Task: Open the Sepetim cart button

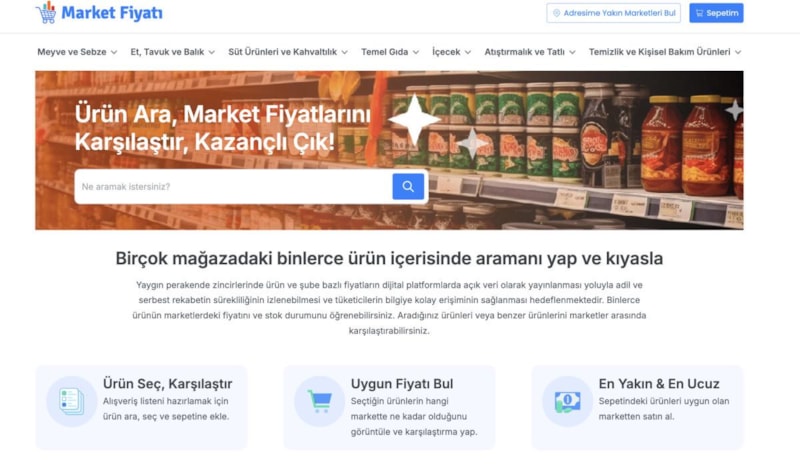Action: (x=716, y=13)
